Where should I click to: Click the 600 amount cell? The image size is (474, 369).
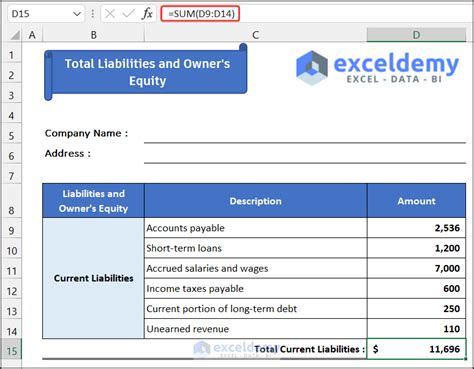click(416, 288)
